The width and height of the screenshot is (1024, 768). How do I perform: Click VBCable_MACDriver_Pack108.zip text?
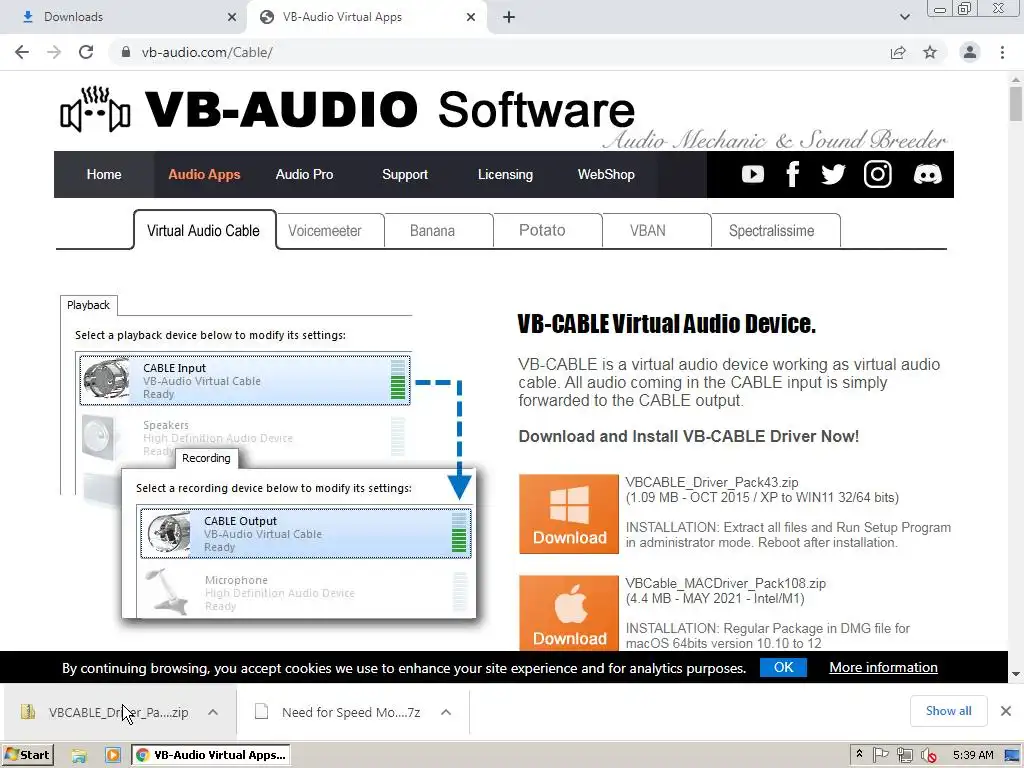[x=726, y=583]
